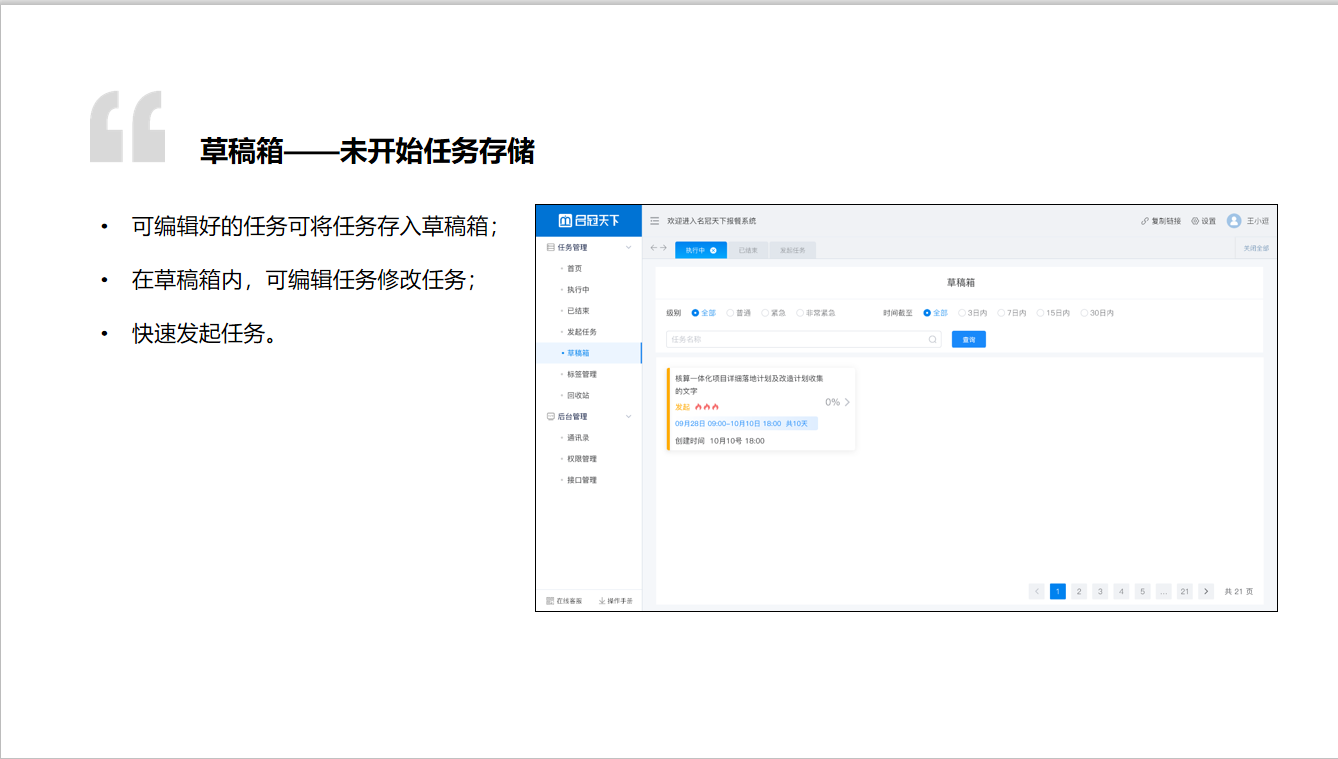Image resolution: width=1338 pixels, height=759 pixels.
Task: Select 普通 level radio button
Action: tap(730, 313)
